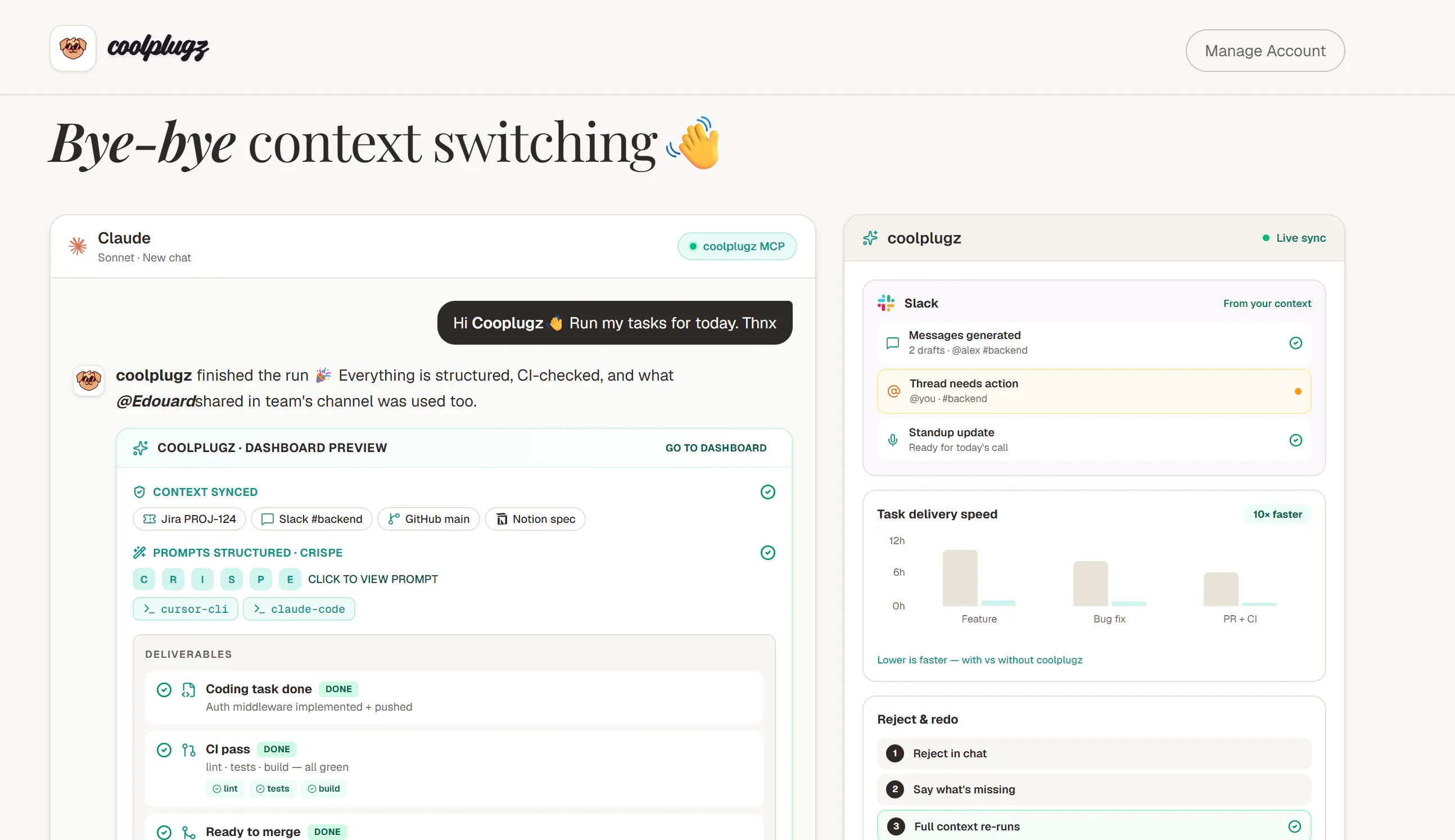Click the Slack logo icon
Image resolution: width=1455 pixels, height=840 pixels.
[x=886, y=304]
